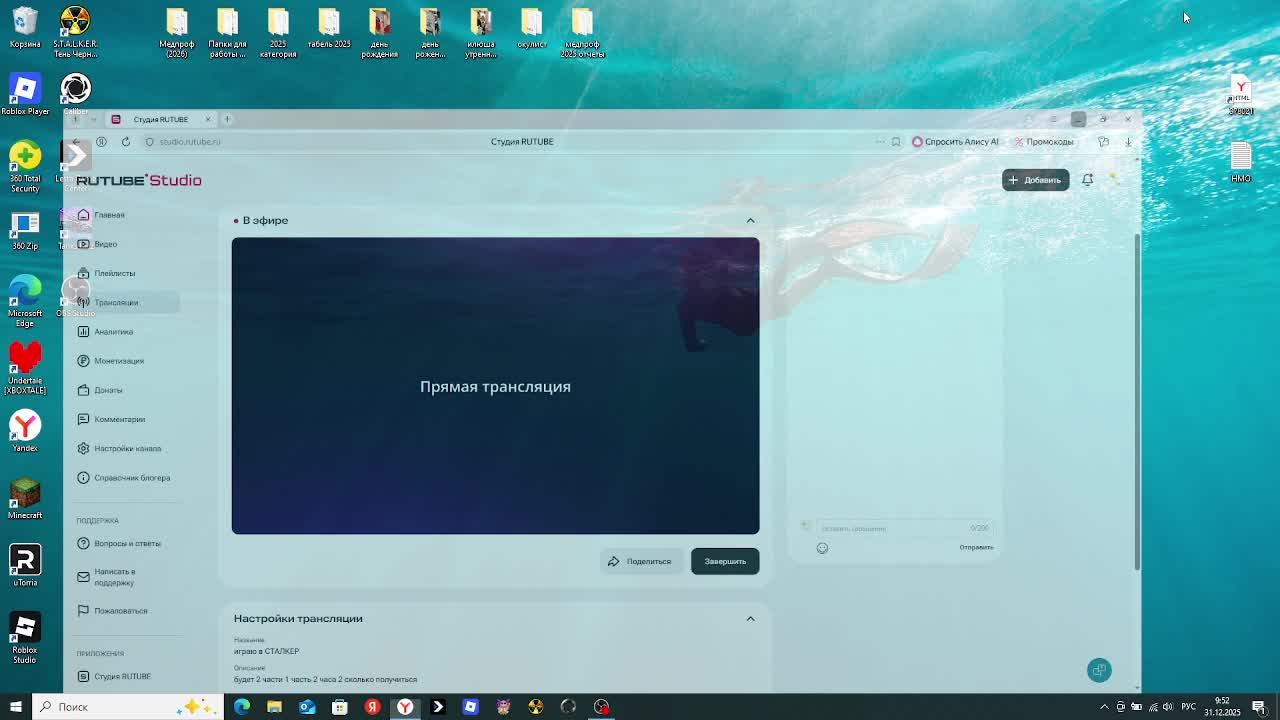This screenshot has height=720, width=1280.
Task: Open Промокоды in the browser toolbar
Action: click(1044, 142)
